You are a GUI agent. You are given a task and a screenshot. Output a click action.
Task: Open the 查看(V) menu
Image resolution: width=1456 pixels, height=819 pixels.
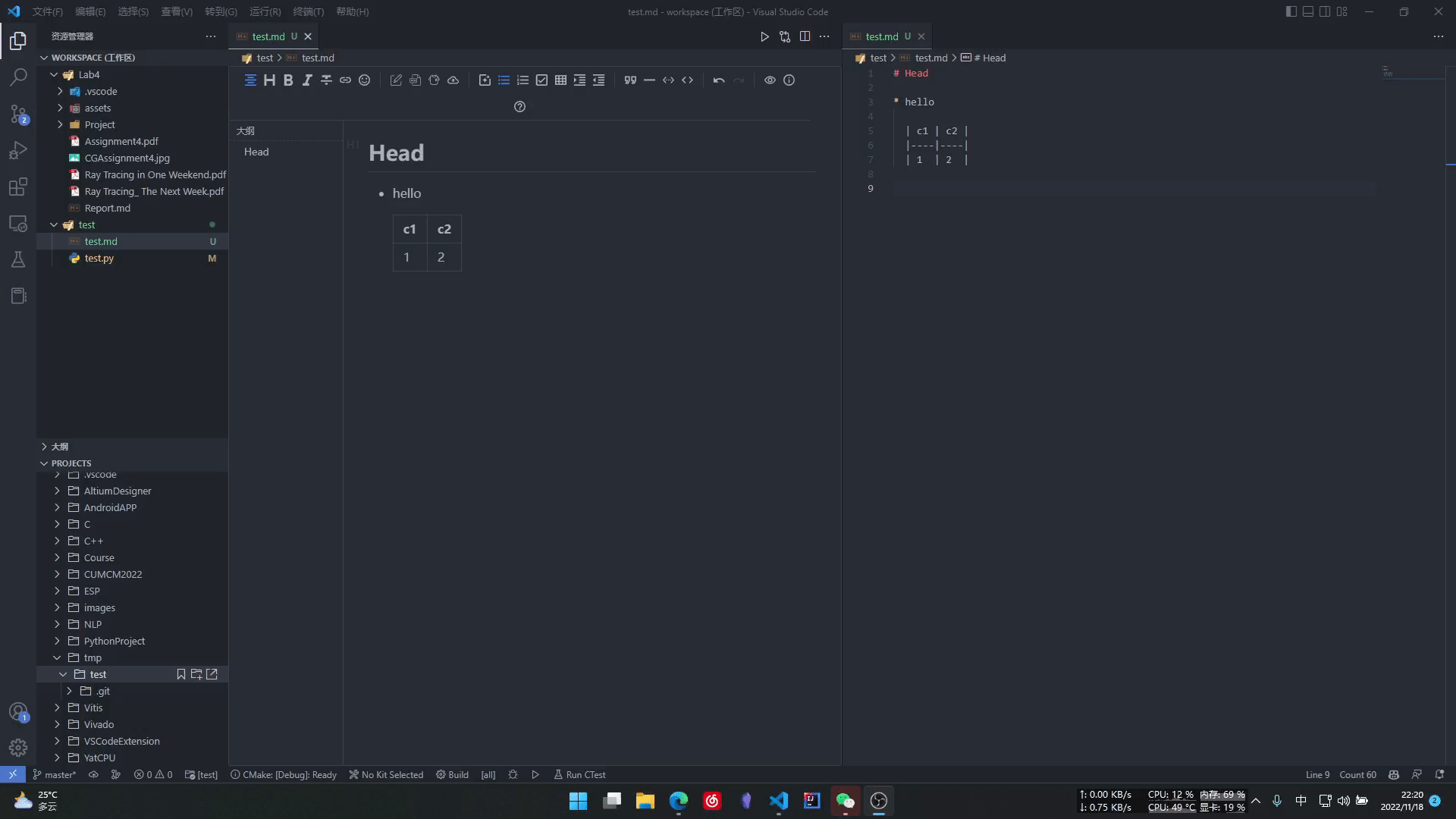tap(177, 11)
